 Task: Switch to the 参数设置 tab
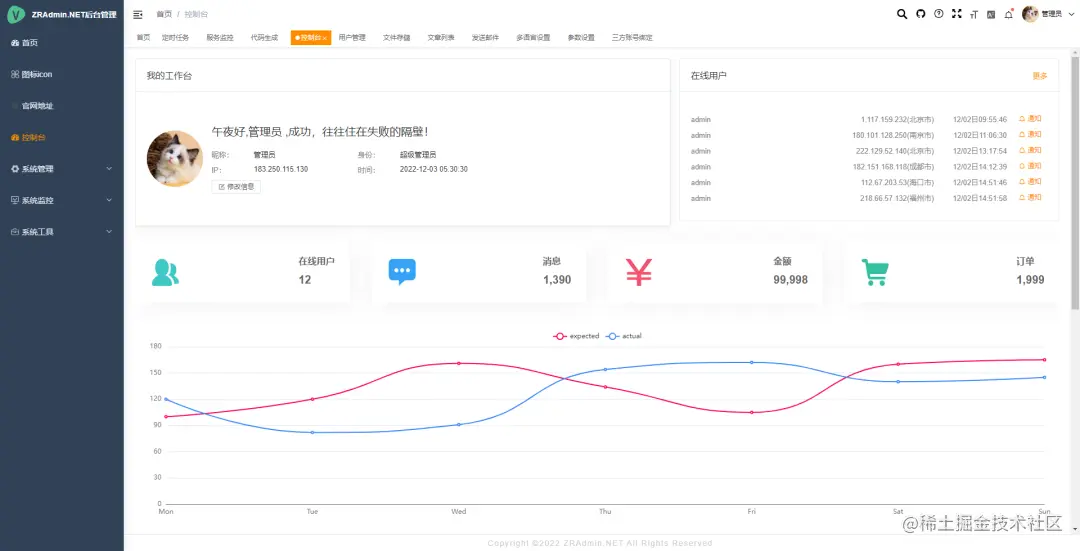(581, 38)
